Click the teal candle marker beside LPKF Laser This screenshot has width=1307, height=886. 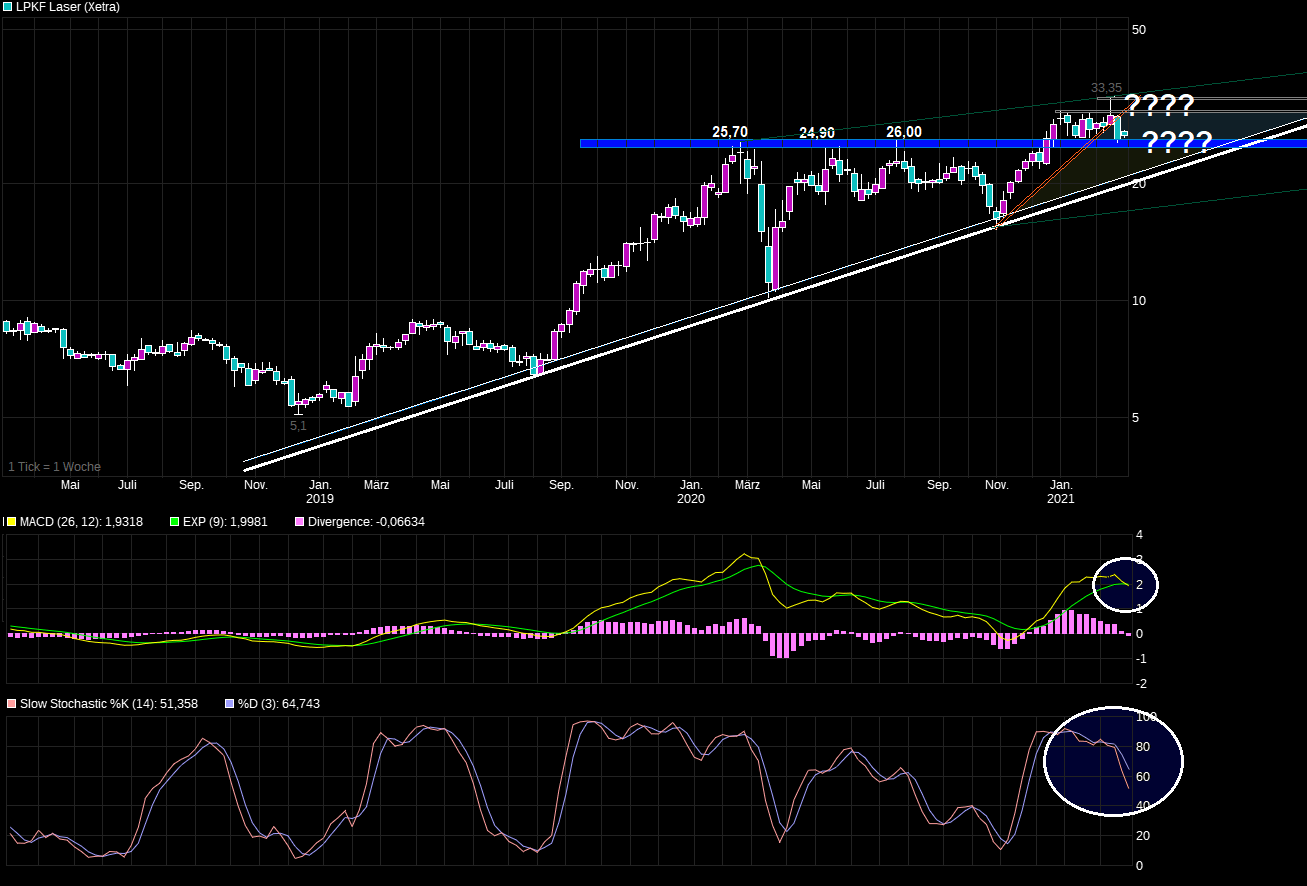click(8, 7)
